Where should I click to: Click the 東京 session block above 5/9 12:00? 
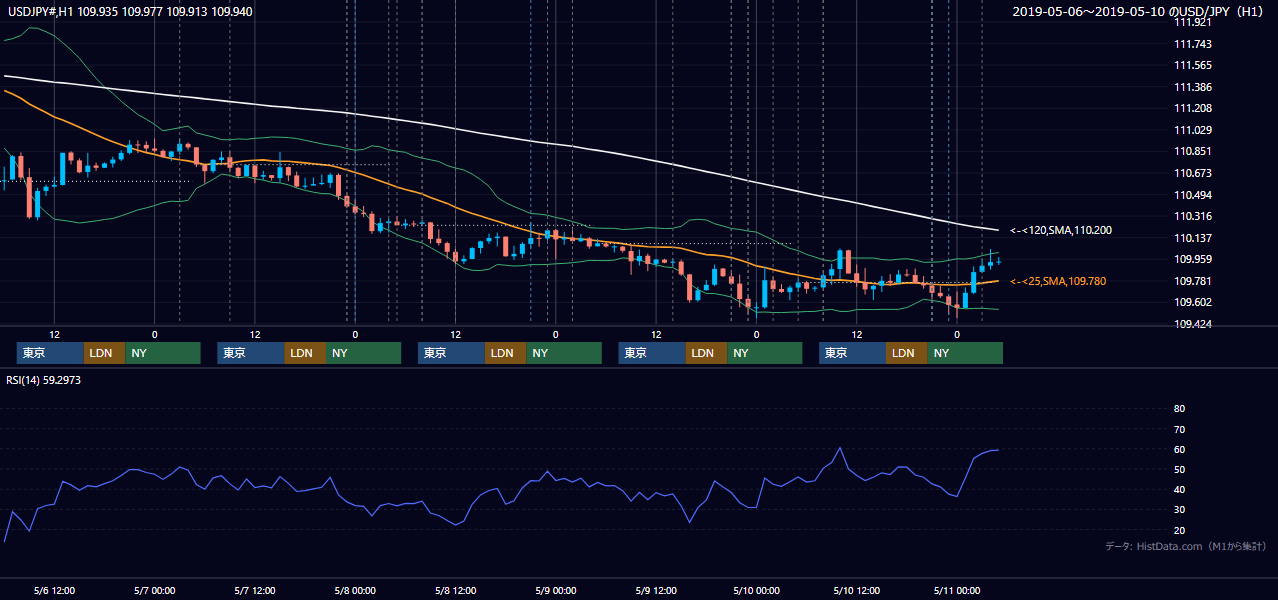coord(652,353)
